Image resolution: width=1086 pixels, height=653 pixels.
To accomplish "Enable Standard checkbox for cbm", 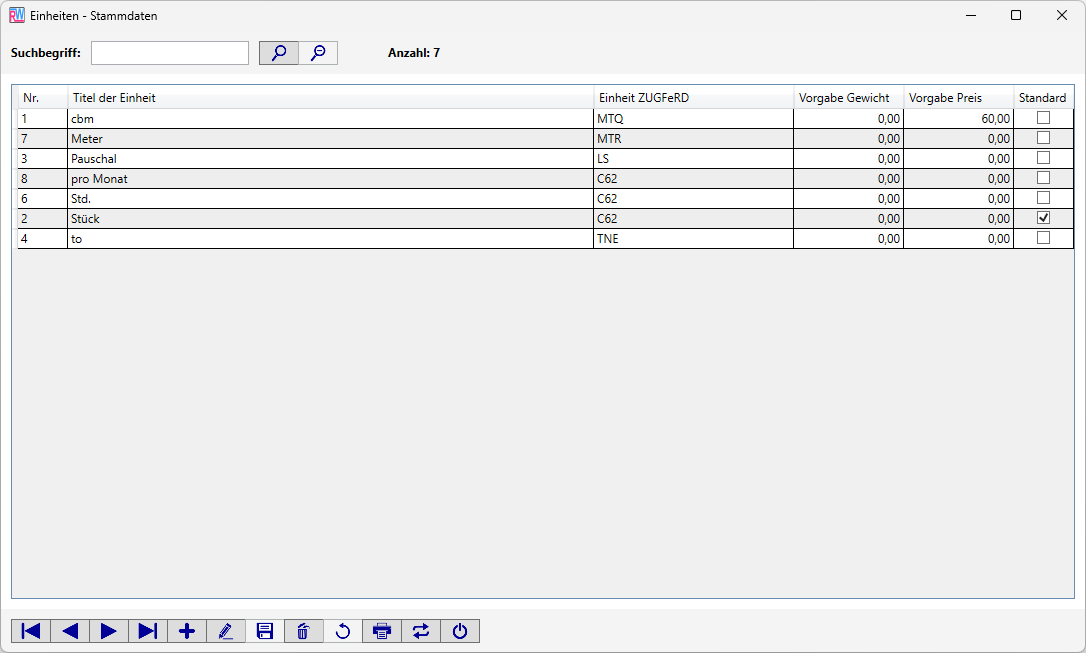I will click(1043, 118).
